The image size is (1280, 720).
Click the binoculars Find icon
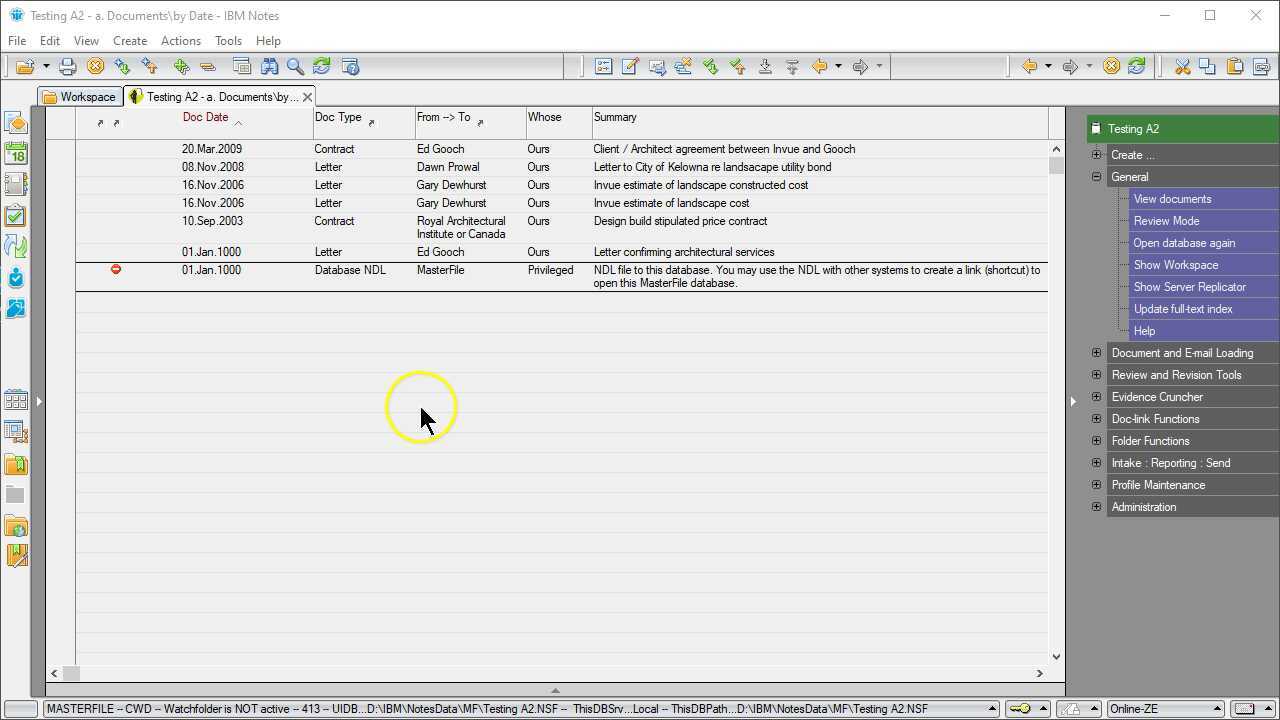(x=269, y=67)
